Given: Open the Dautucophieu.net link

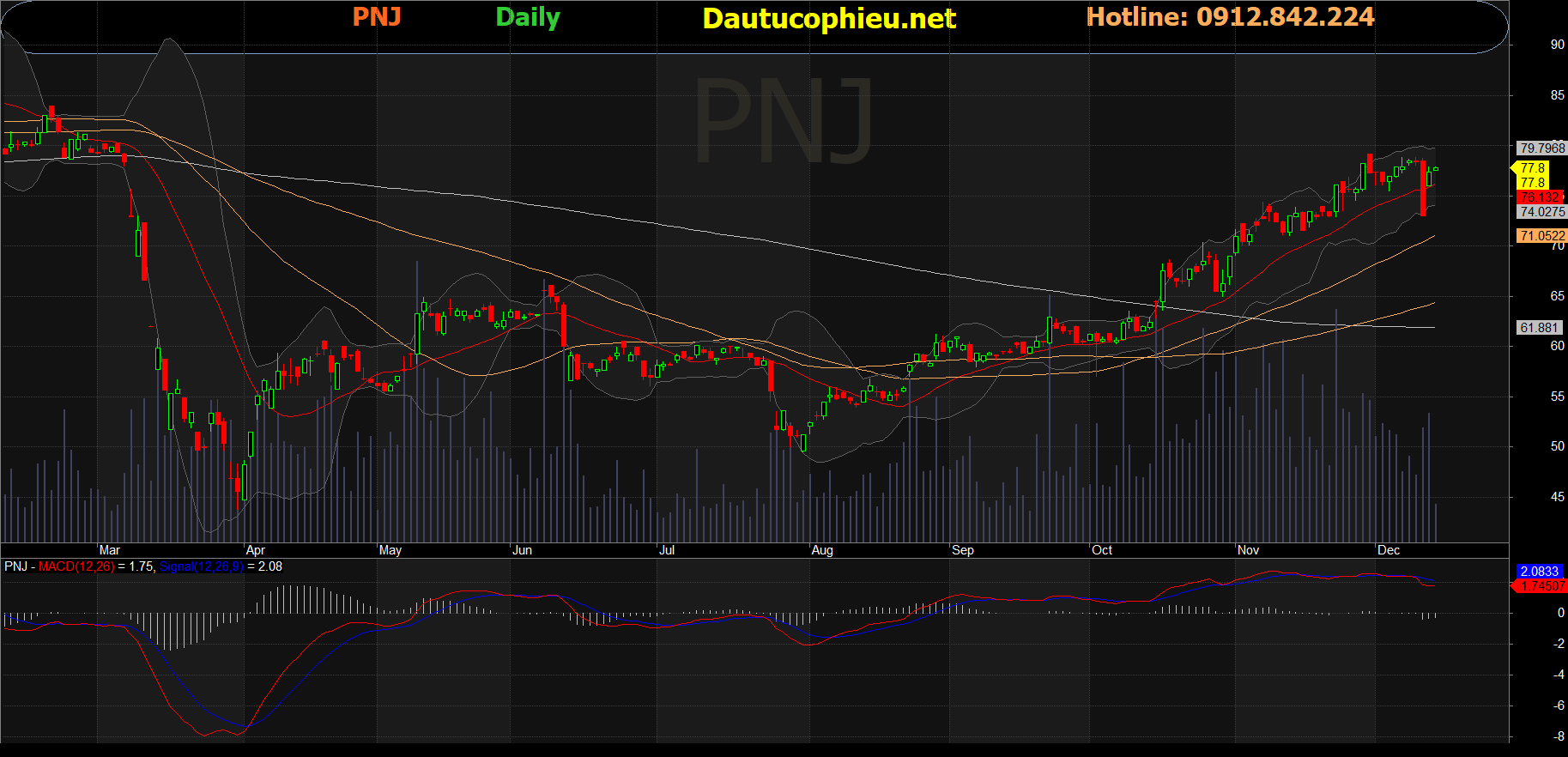Looking at the screenshot, I should tap(828, 18).
